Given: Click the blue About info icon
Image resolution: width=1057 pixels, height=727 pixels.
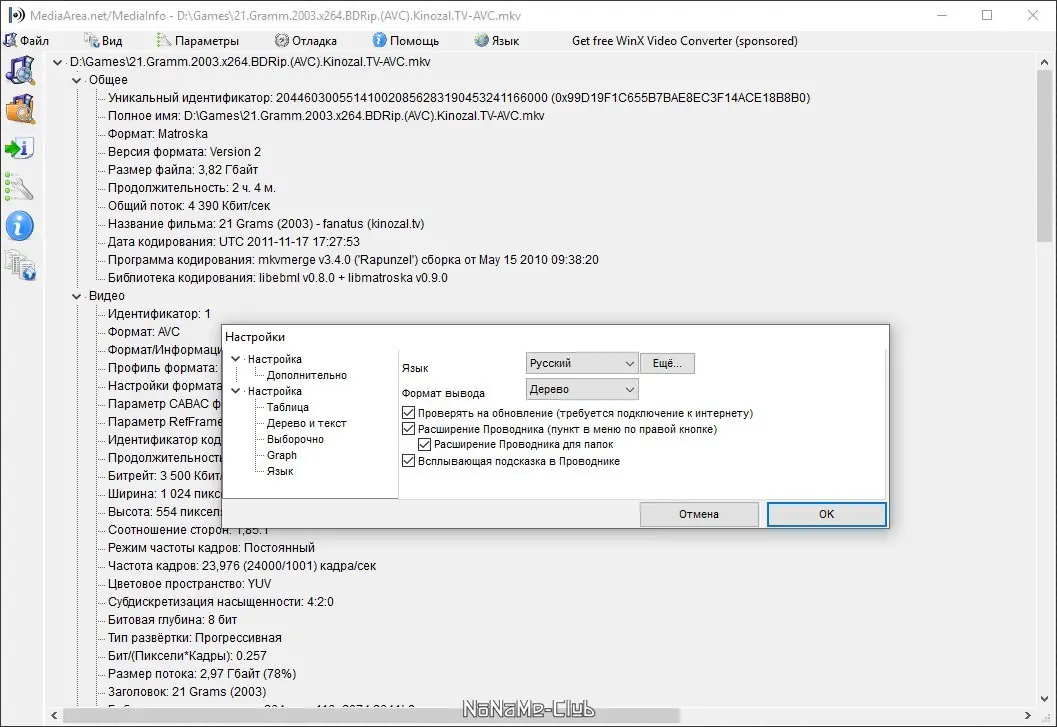Looking at the screenshot, I should 20,226.
